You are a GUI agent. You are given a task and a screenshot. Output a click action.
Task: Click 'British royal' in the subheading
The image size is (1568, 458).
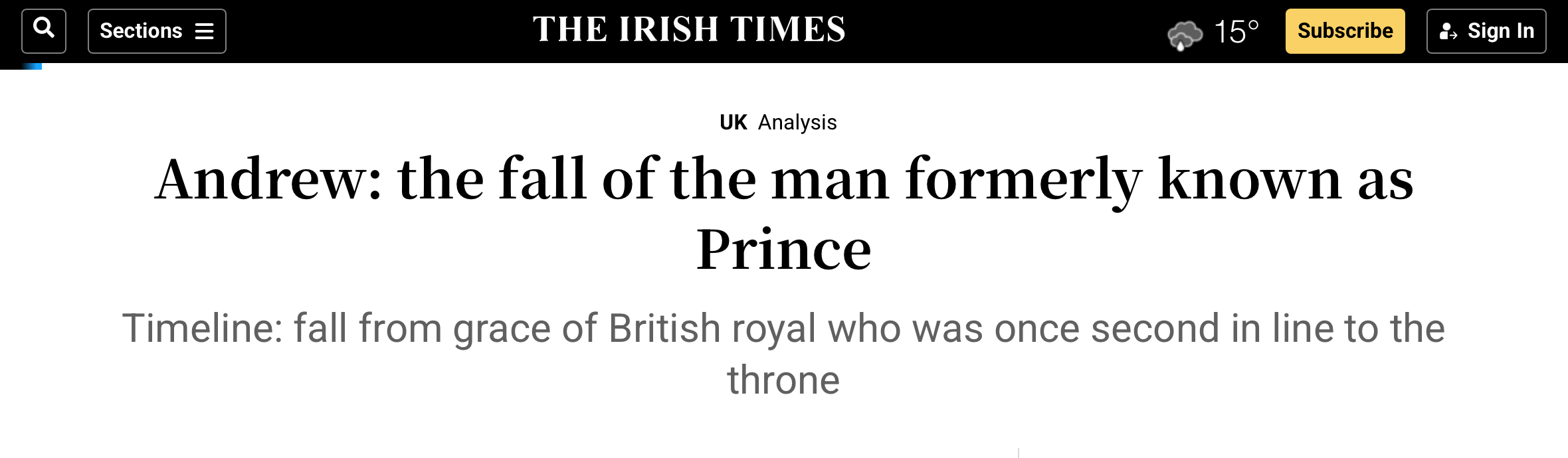coord(712,329)
